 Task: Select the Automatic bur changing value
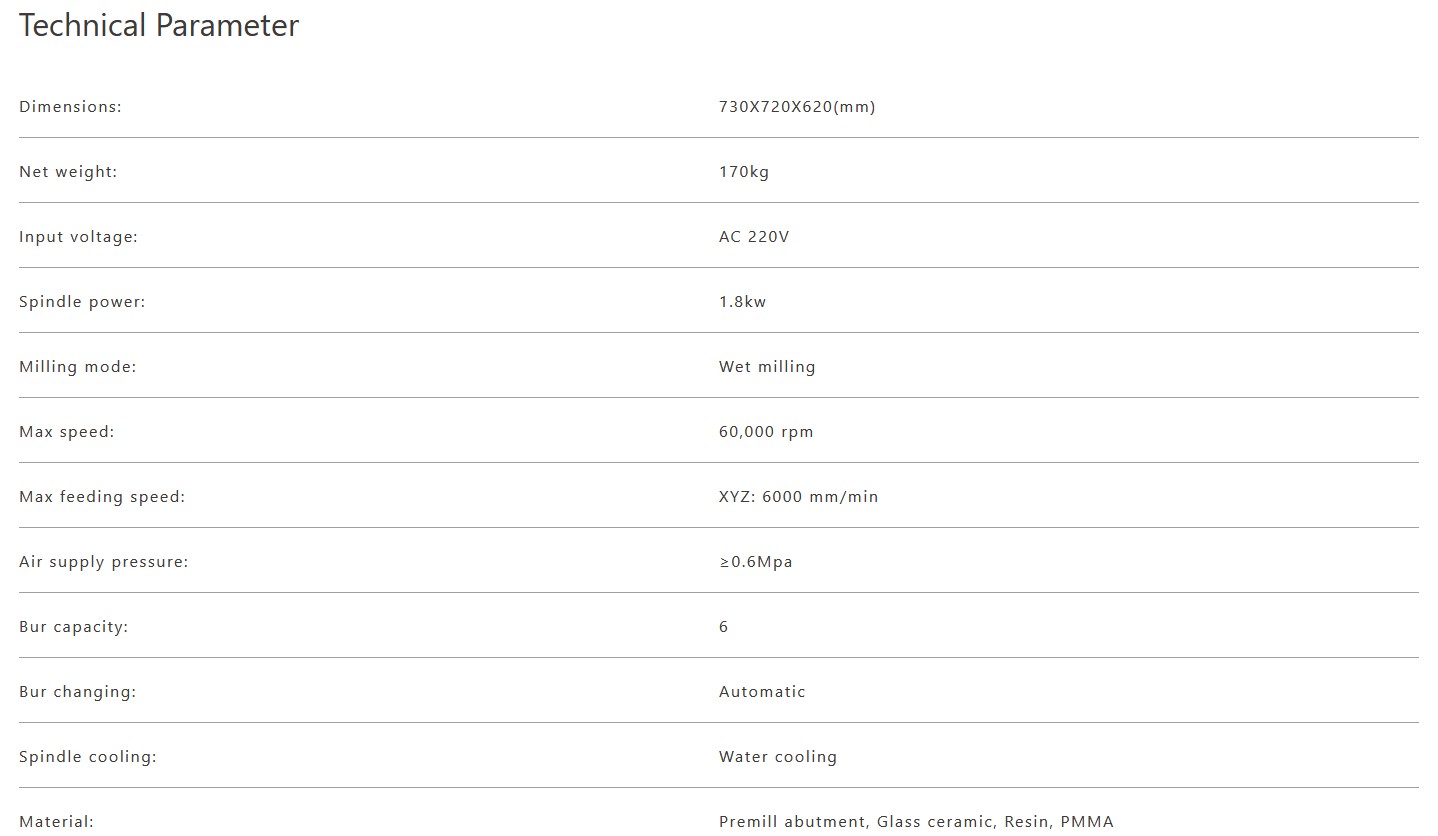(x=762, y=692)
